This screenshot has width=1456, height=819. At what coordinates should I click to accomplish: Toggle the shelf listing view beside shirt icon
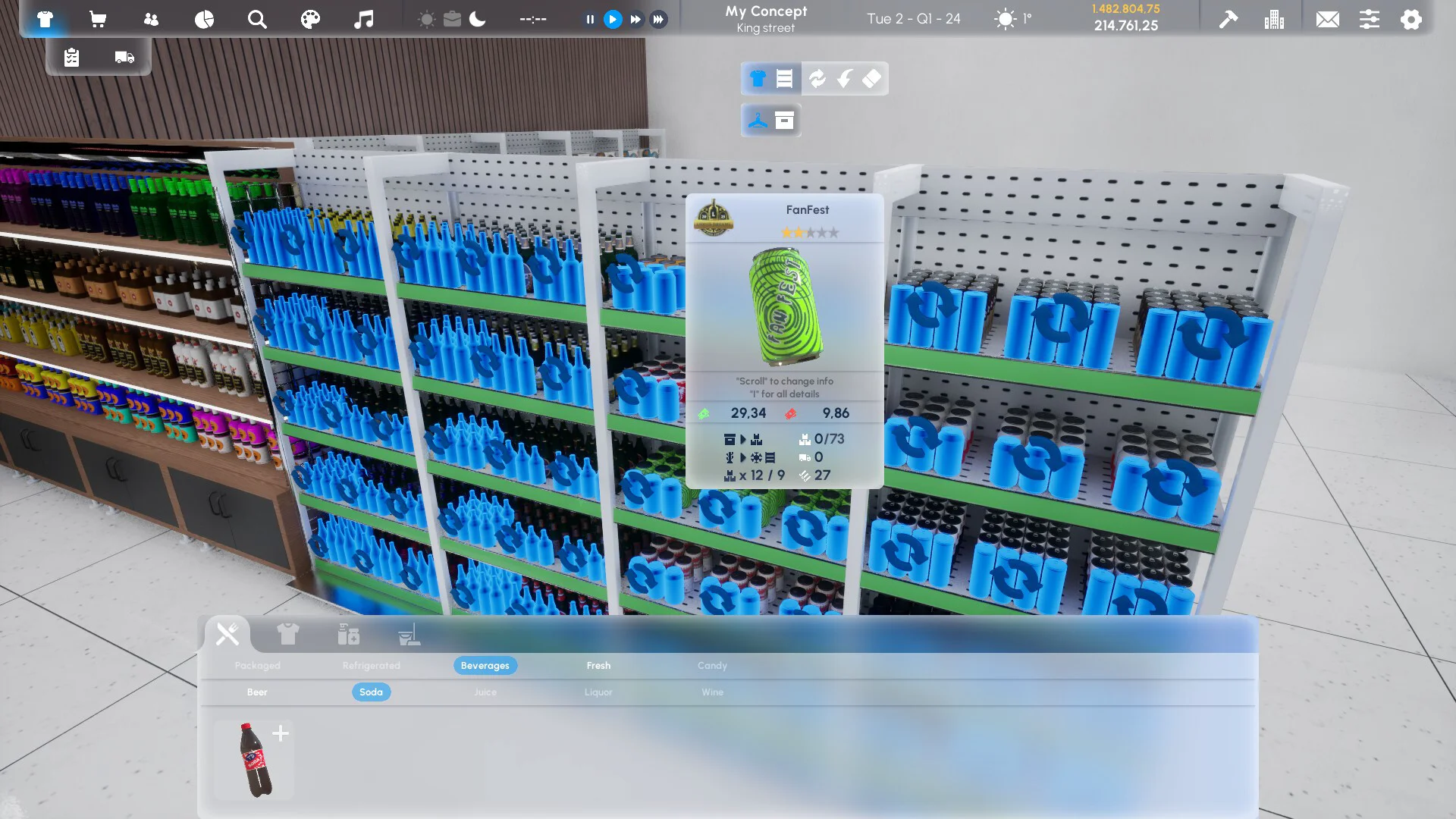click(785, 77)
